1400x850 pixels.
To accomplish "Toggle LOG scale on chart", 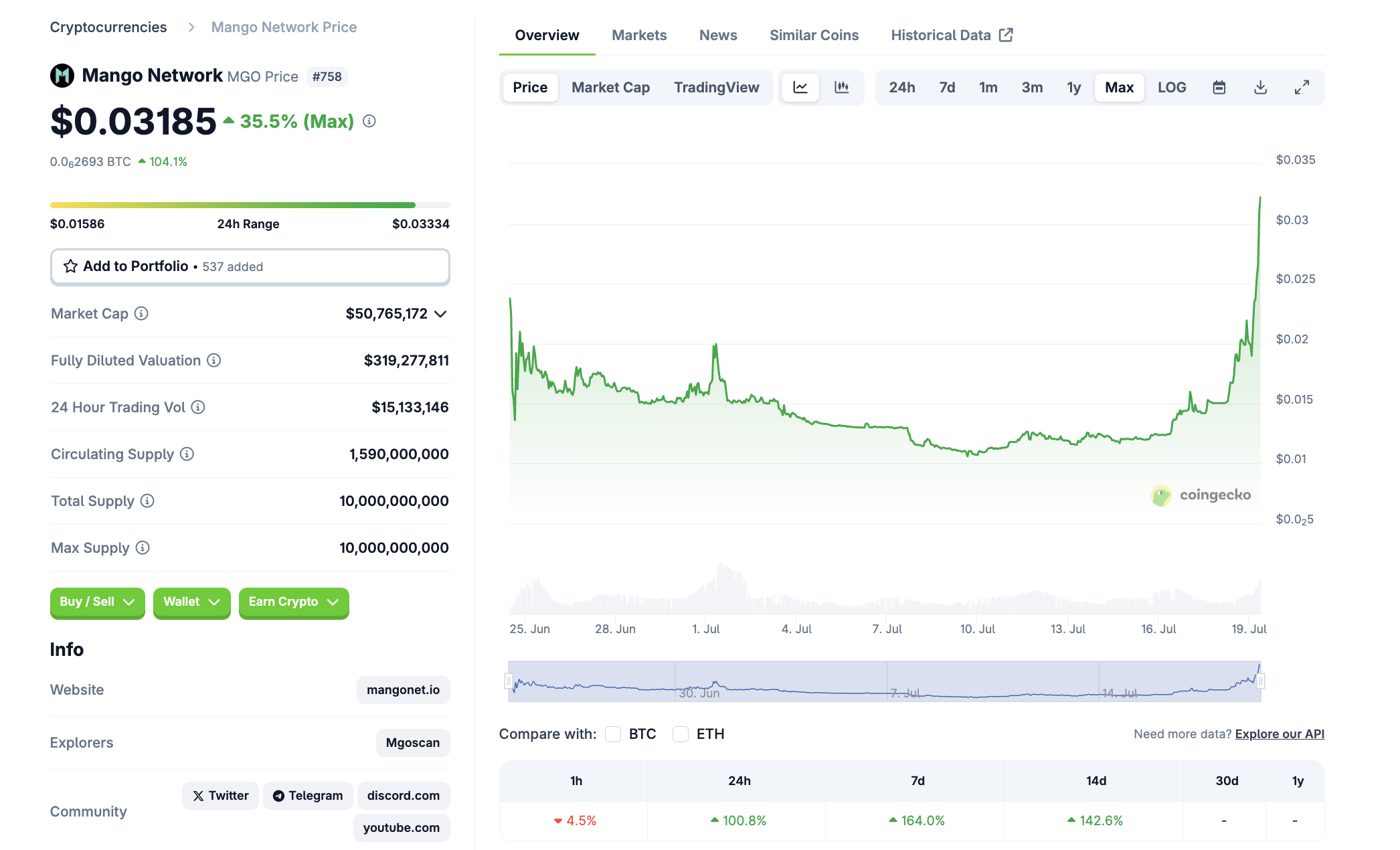I will (1172, 88).
